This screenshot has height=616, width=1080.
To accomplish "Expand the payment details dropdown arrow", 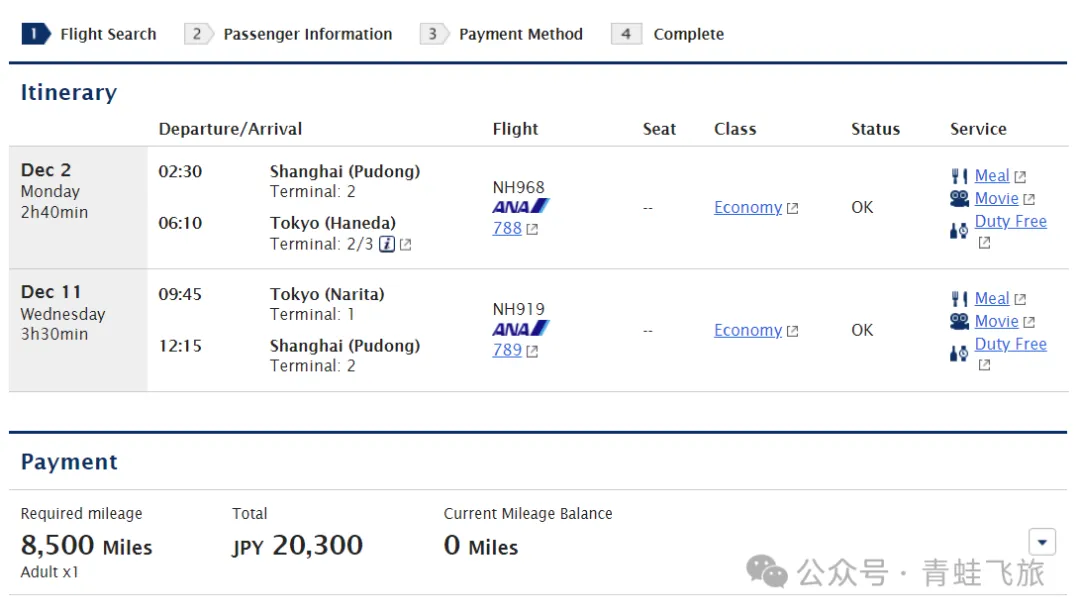I will (1042, 542).
